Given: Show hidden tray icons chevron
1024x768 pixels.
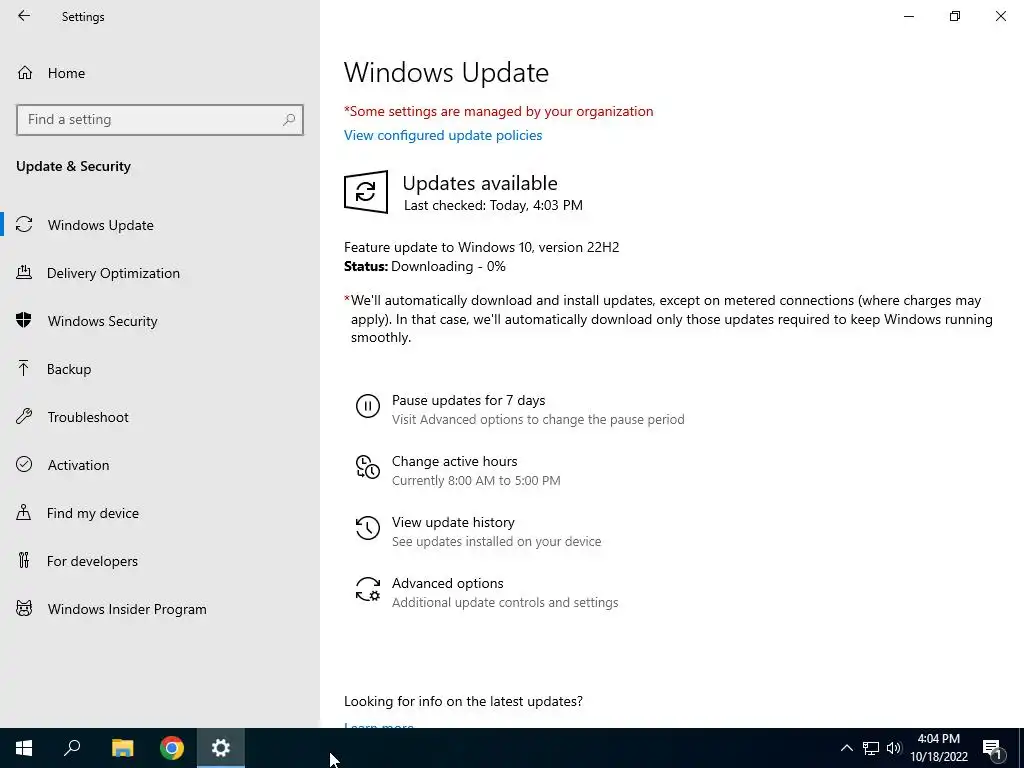Looking at the screenshot, I should pos(846,748).
